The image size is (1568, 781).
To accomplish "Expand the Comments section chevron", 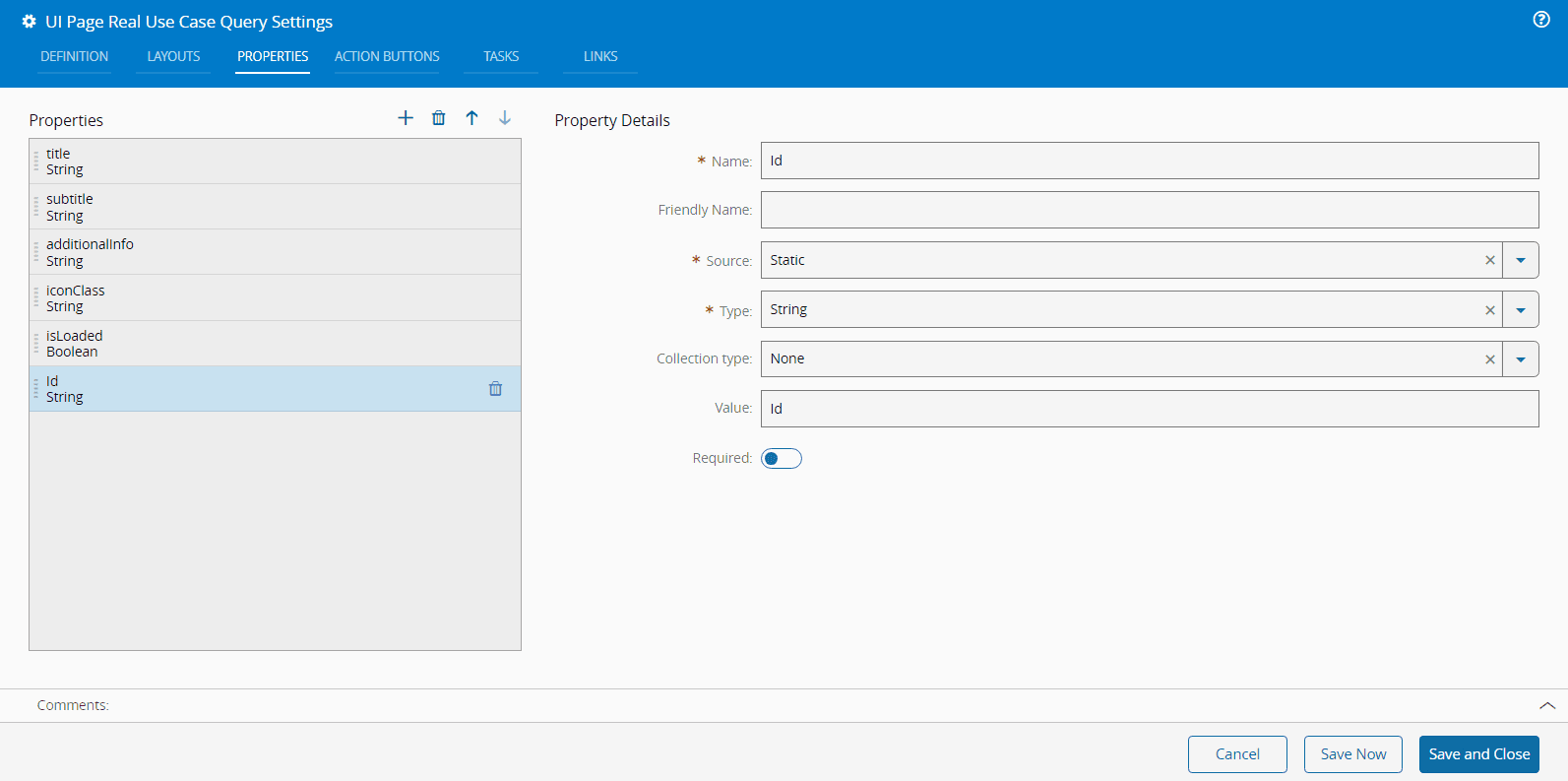I will 1546,706.
